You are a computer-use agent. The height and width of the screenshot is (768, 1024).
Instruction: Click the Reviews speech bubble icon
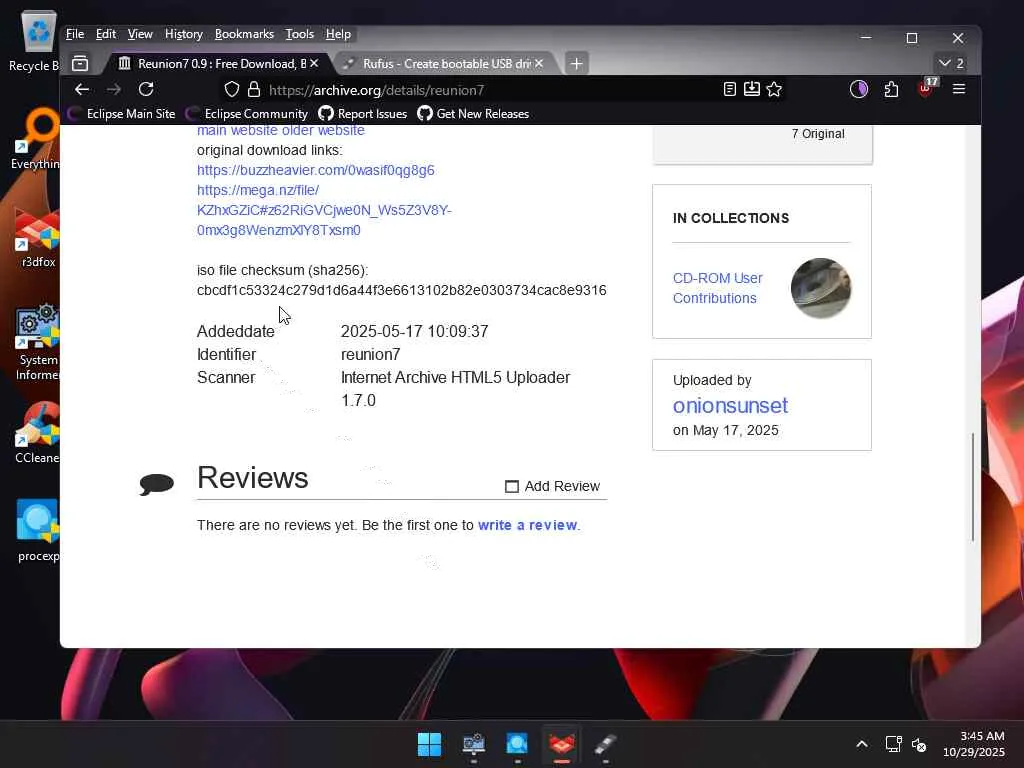point(157,484)
